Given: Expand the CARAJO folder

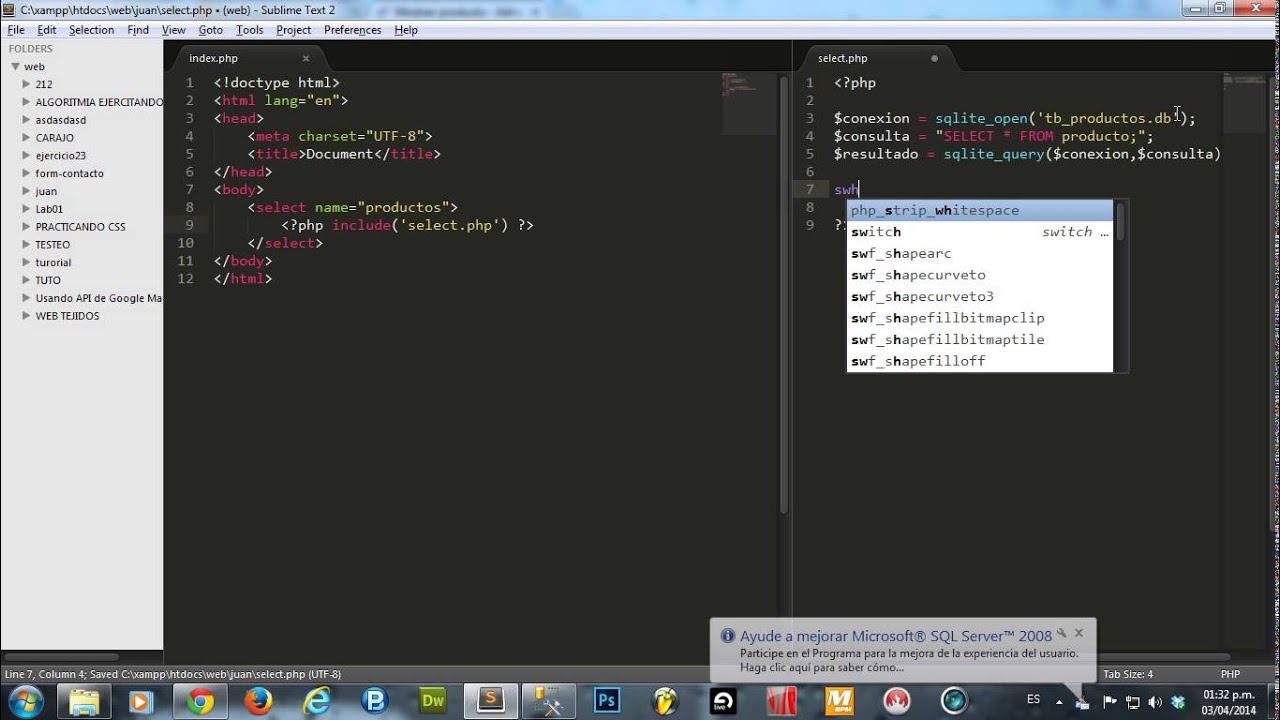Looking at the screenshot, I should point(26,137).
